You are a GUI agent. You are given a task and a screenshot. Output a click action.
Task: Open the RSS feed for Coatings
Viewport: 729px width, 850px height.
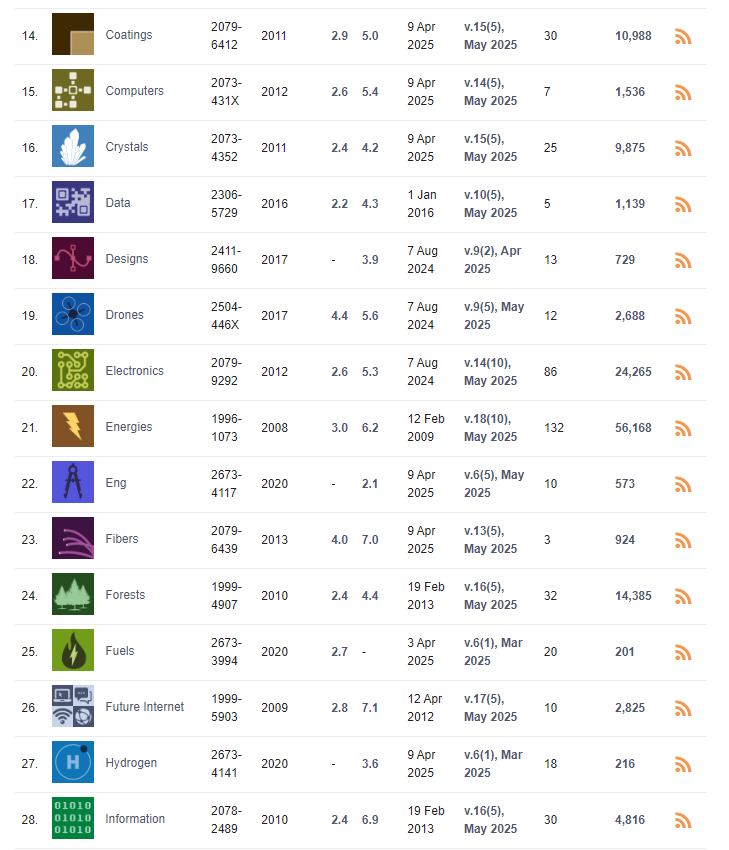click(x=682, y=36)
